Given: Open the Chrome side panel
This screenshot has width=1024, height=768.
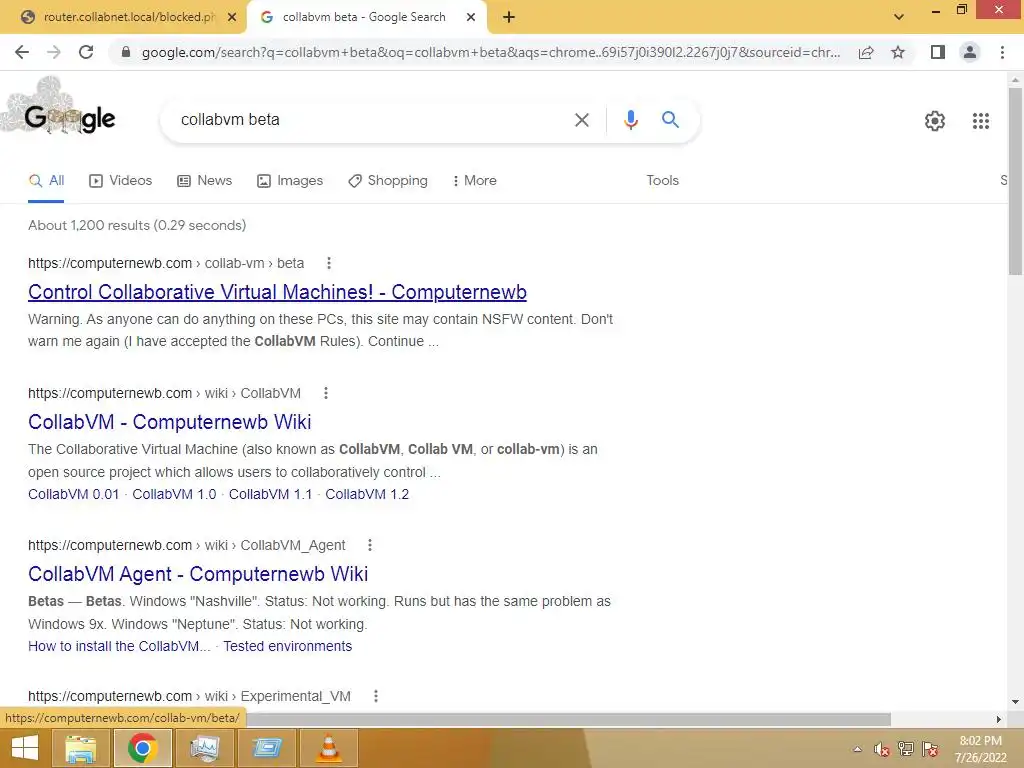Looking at the screenshot, I should point(938,52).
